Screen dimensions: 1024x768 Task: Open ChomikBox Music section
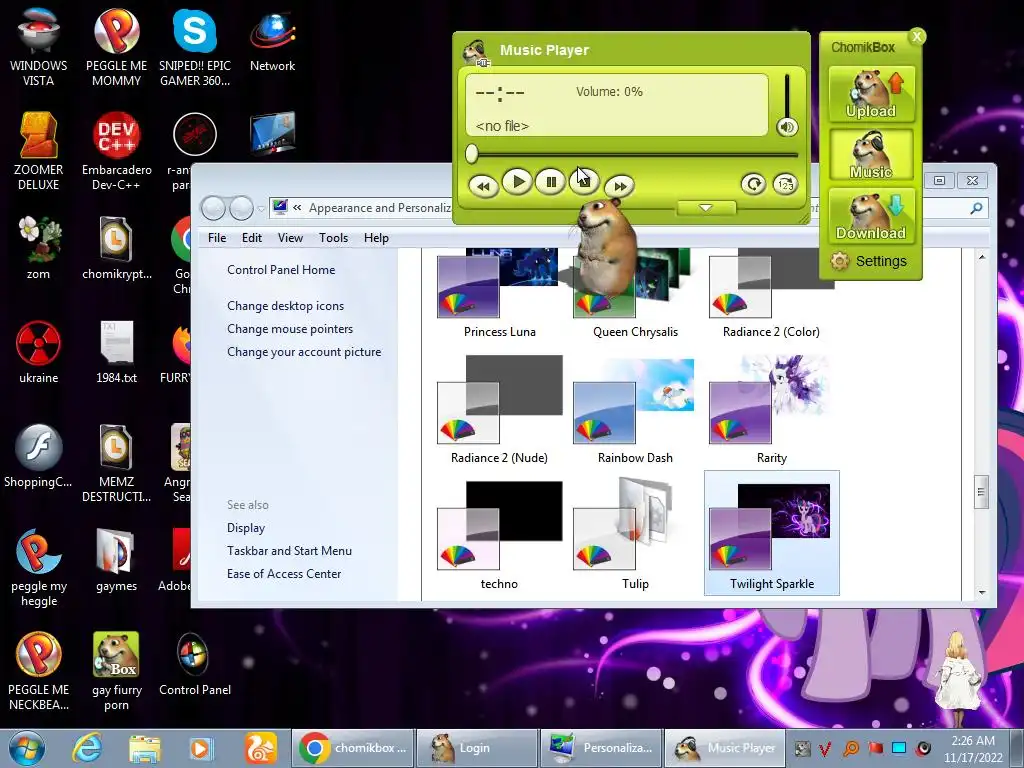point(871,154)
